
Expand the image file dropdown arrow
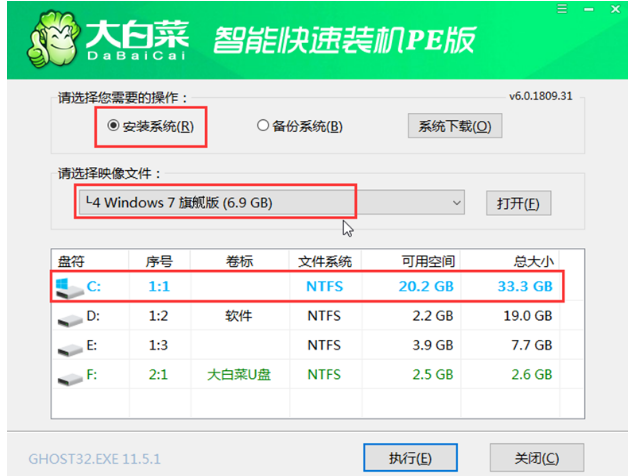456,202
